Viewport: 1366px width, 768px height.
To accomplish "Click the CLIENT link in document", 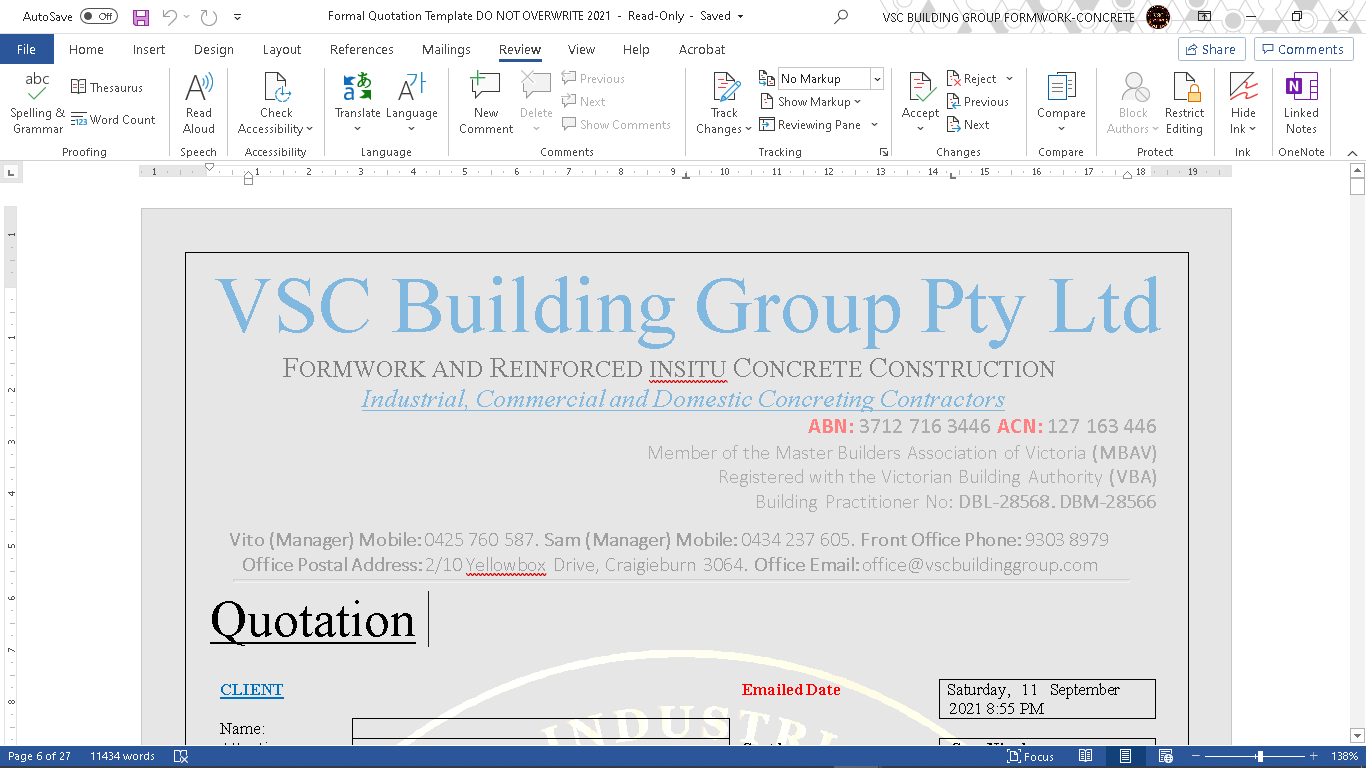I will tap(252, 690).
